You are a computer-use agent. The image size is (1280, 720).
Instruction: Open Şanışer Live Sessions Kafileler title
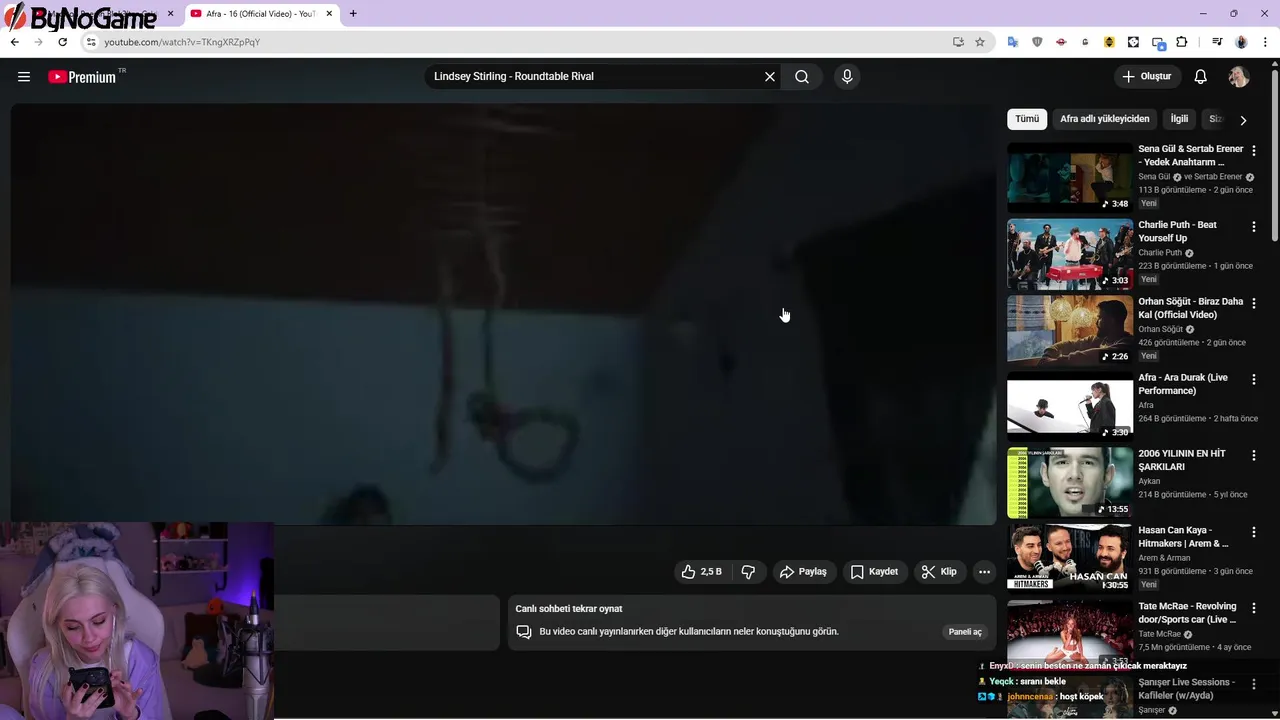[1186, 689]
